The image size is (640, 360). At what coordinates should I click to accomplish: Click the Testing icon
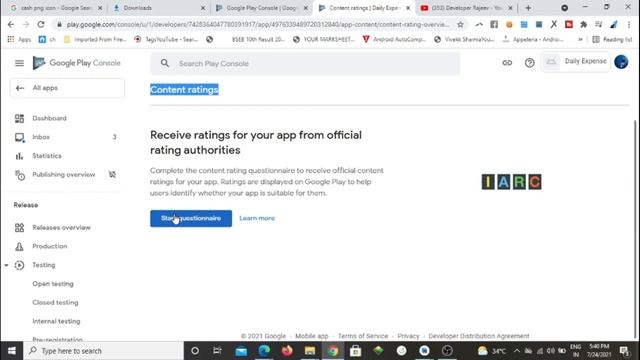click(x=19, y=265)
